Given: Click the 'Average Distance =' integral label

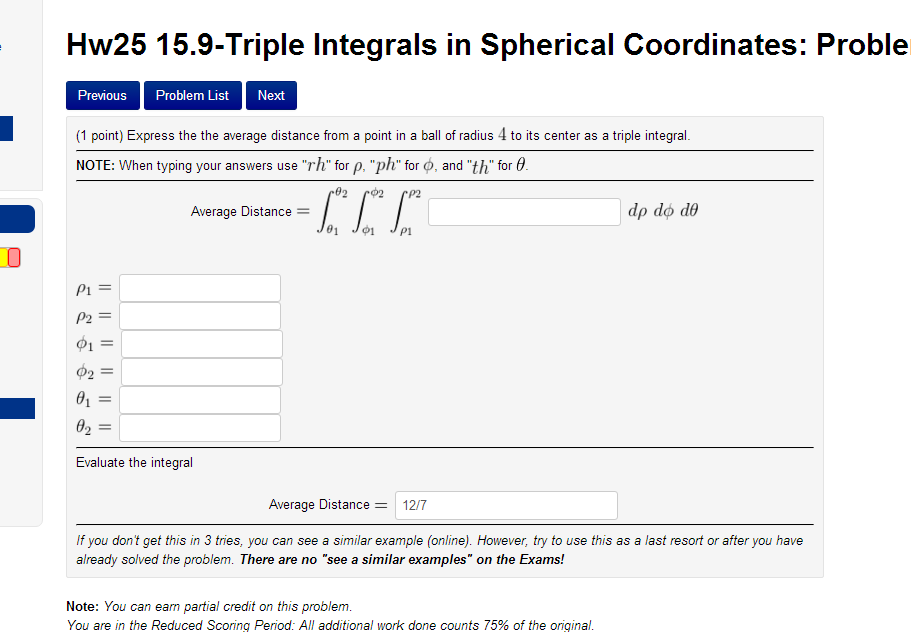Looking at the screenshot, I should click(241, 212).
